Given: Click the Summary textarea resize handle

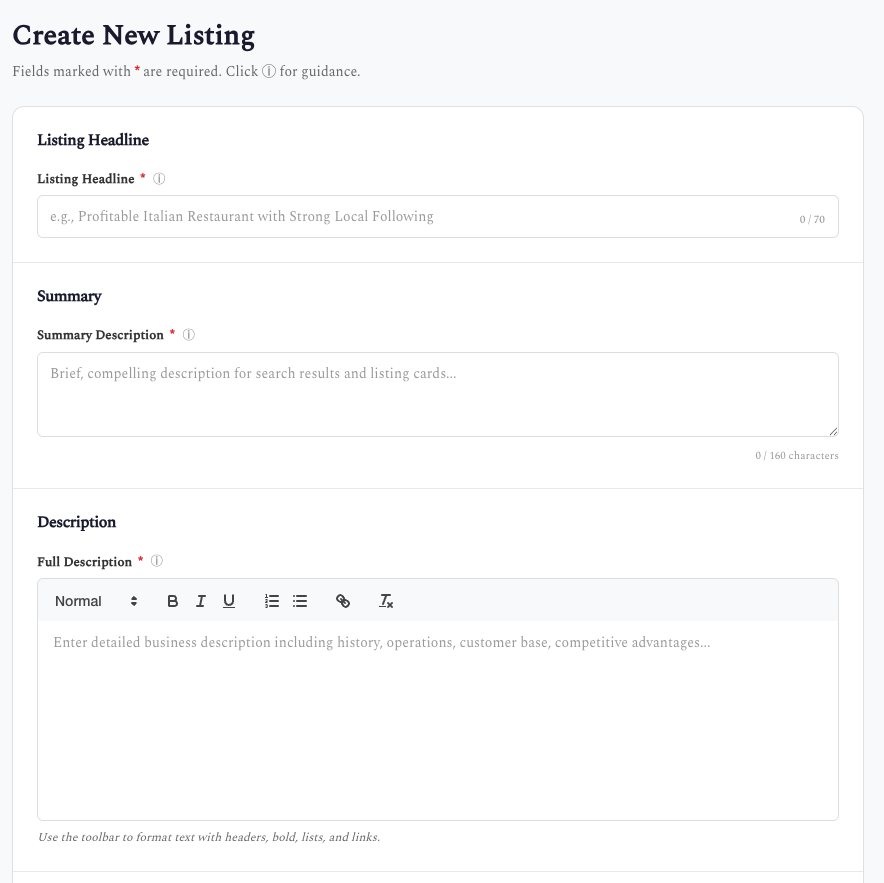Looking at the screenshot, I should point(834,431).
